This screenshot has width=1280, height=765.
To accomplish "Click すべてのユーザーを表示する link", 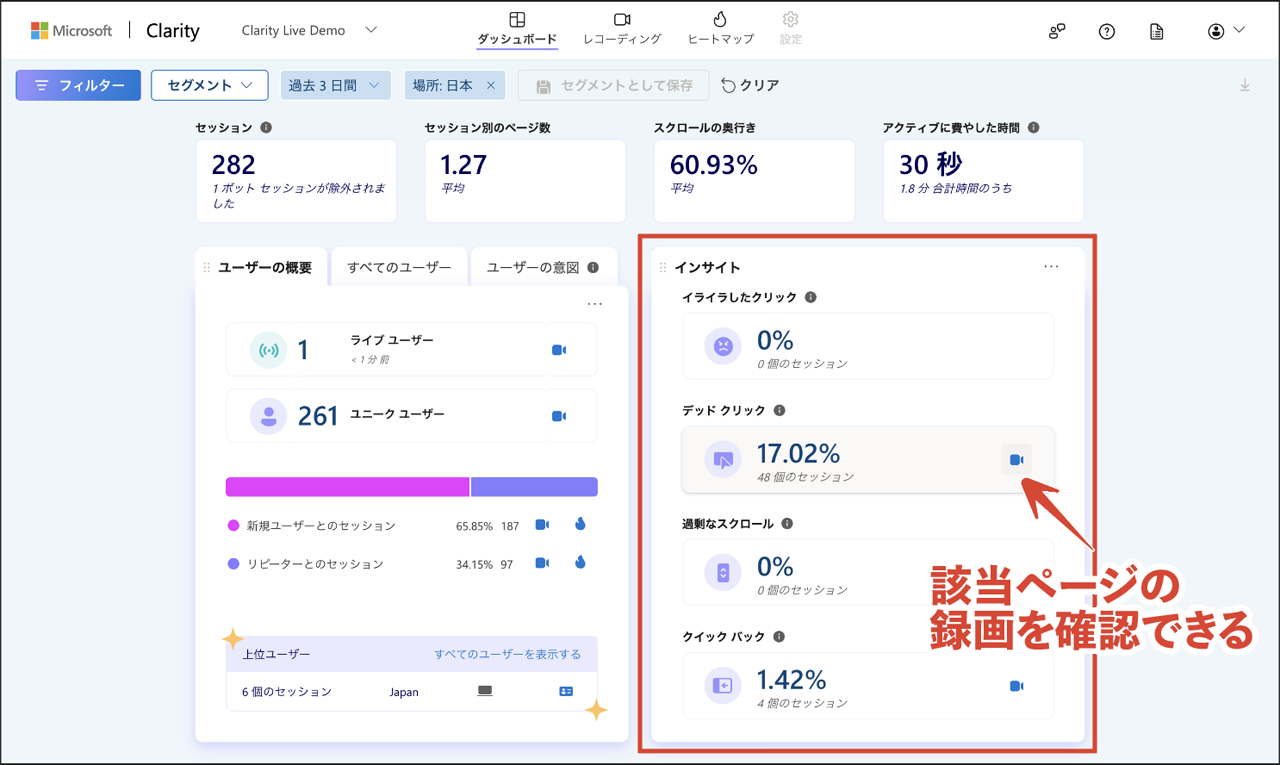I will [x=507, y=654].
